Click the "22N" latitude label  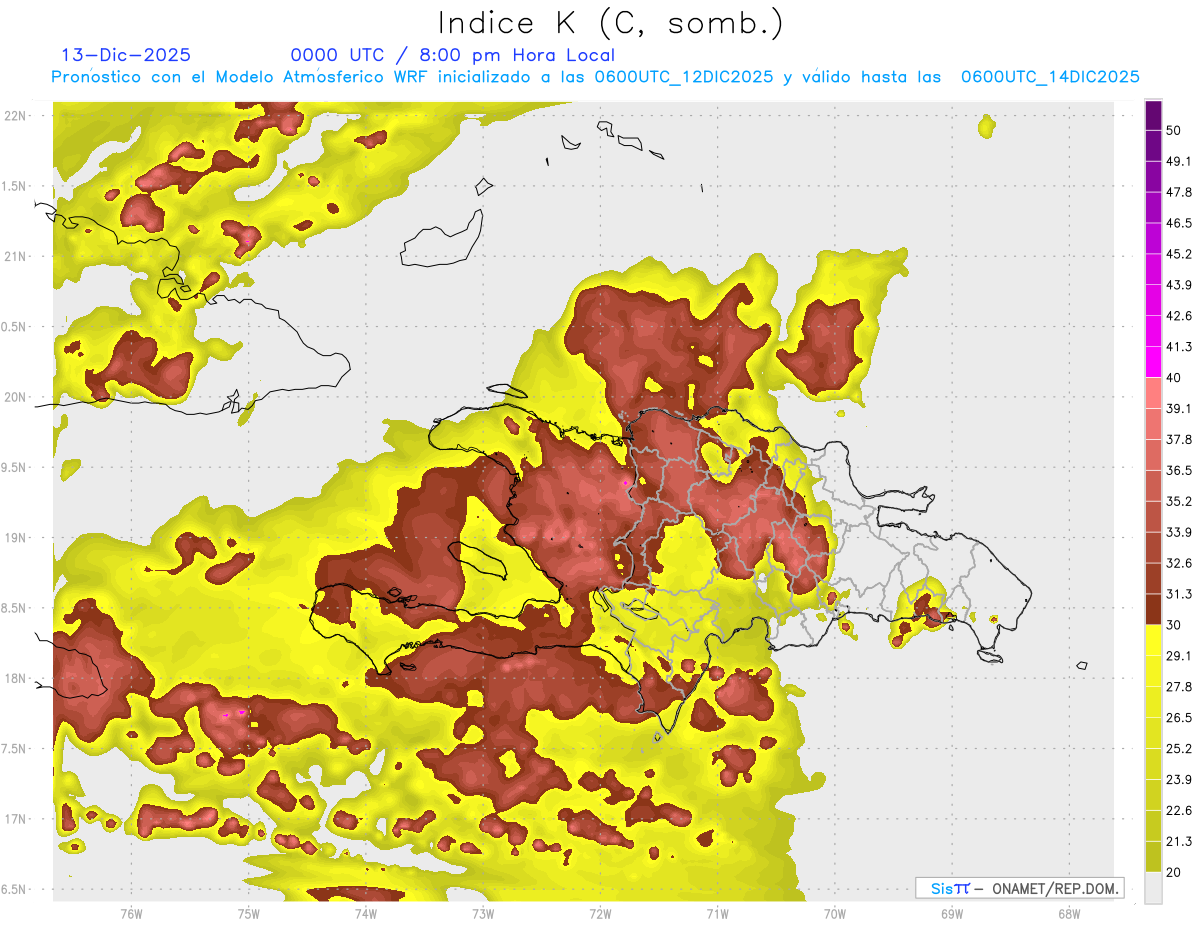click(x=15, y=115)
